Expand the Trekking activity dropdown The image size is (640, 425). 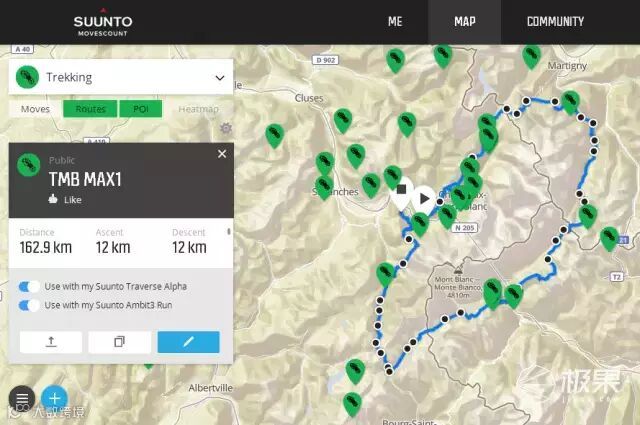tap(220, 78)
